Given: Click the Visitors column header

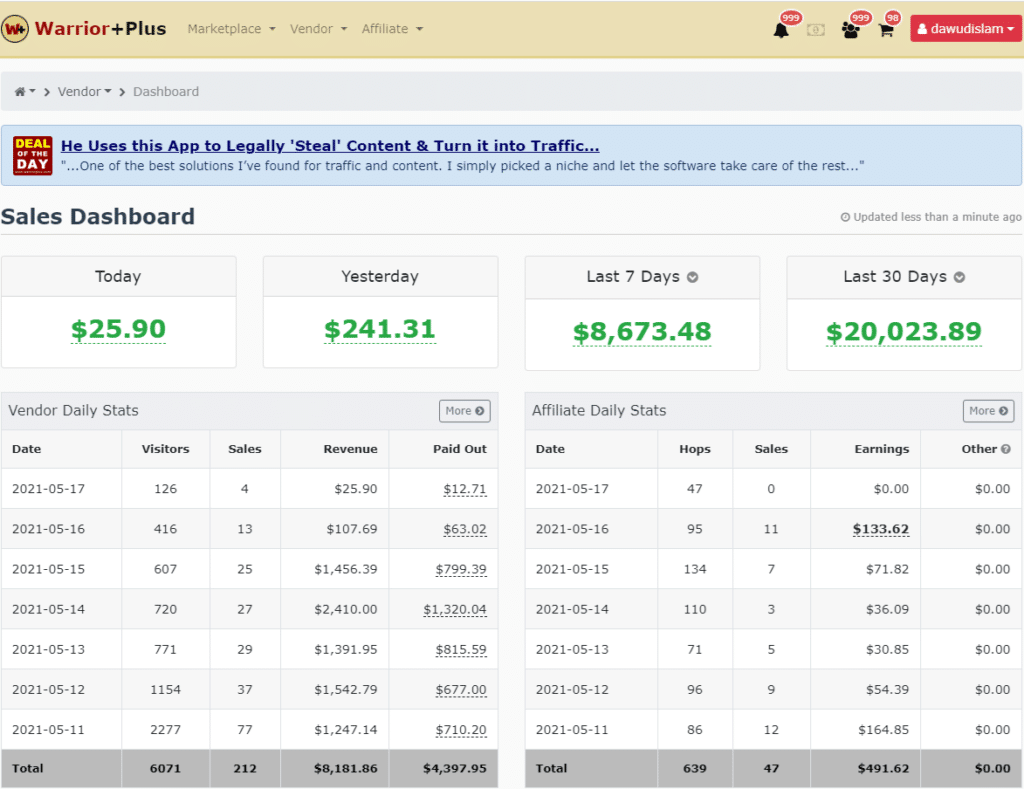Looking at the screenshot, I should (165, 449).
